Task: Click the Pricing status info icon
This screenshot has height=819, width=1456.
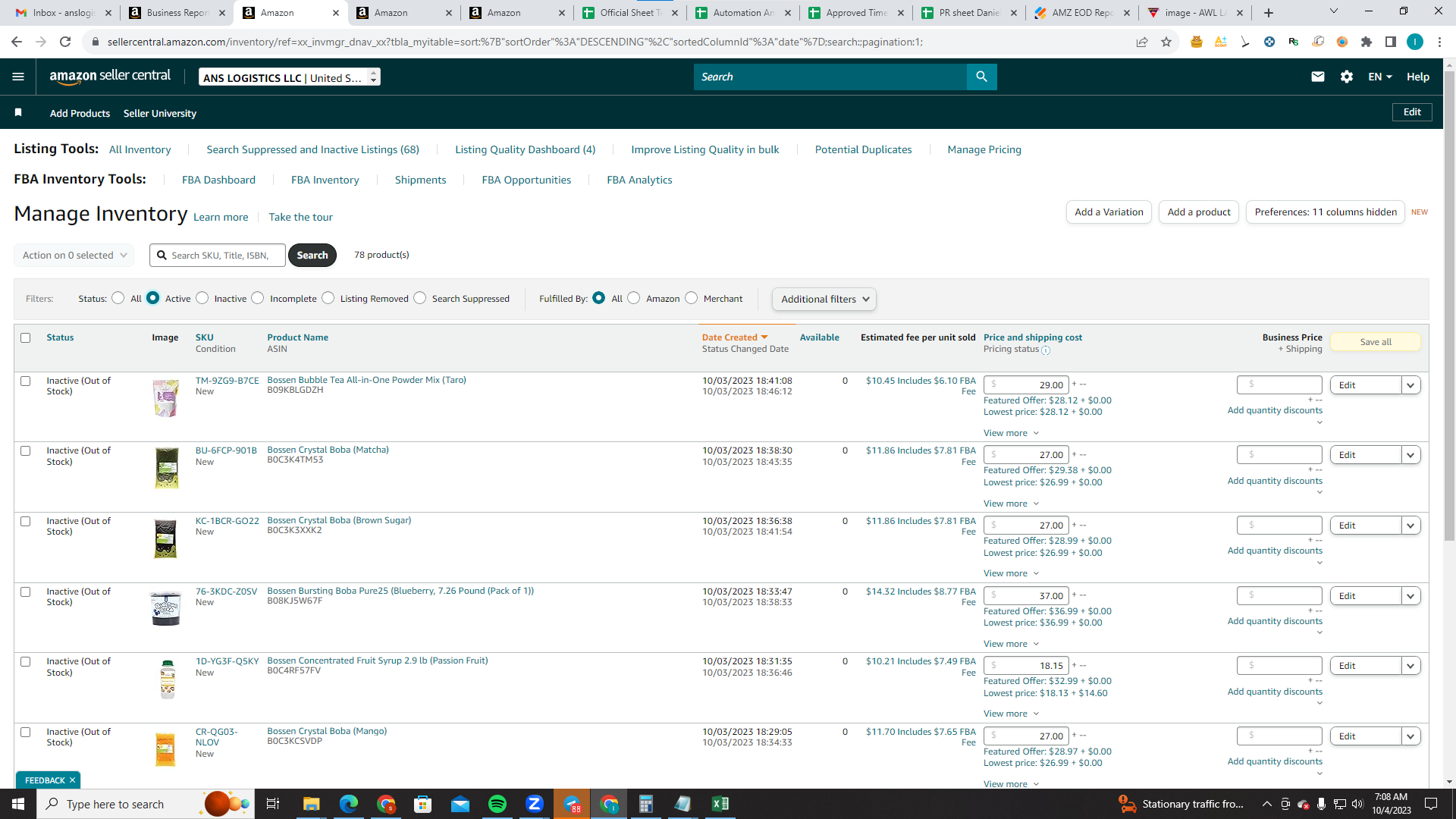Action: 1046,350
